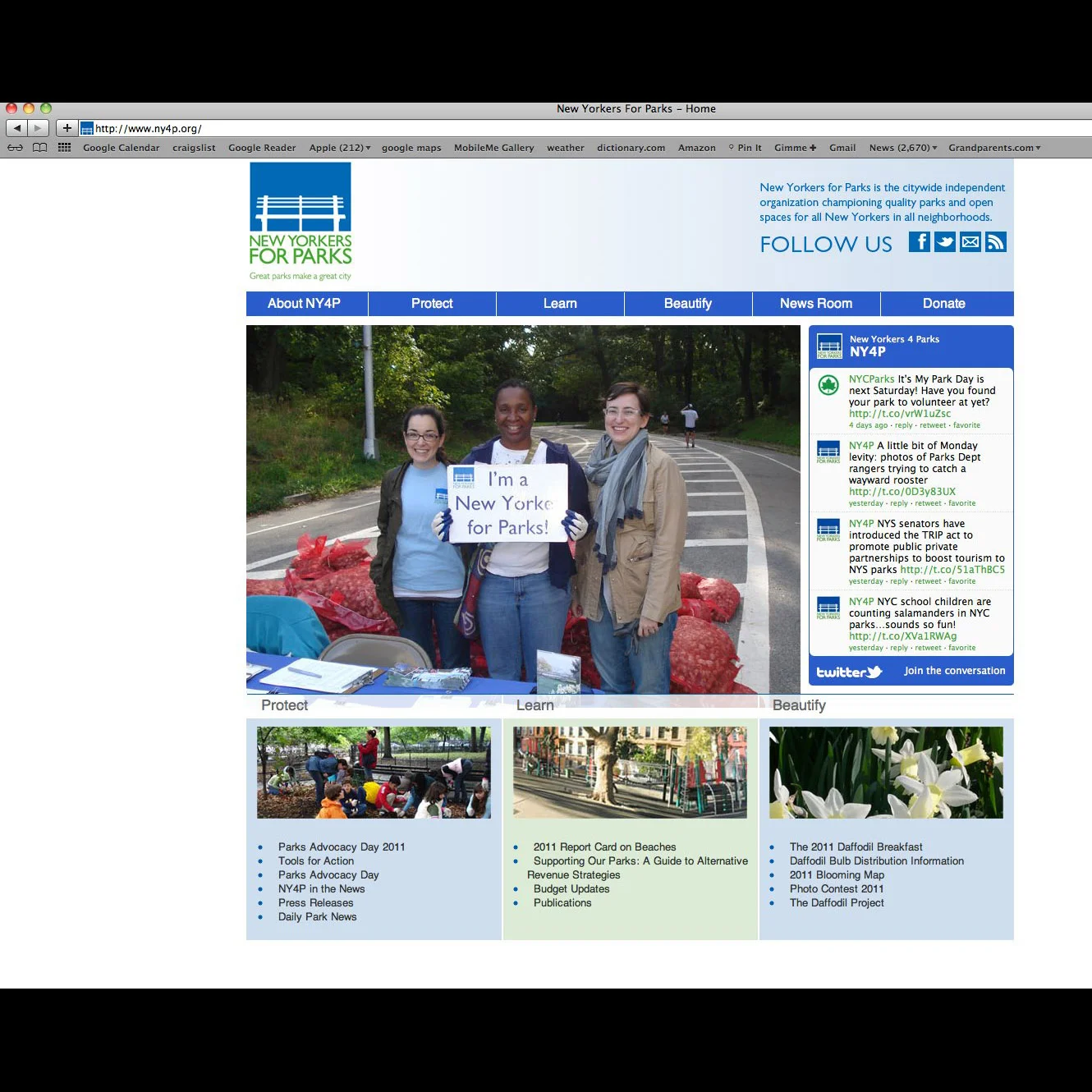1092x1092 pixels.
Task: Open the t.co/vrW1uZsc tweet link
Action: 900,414
